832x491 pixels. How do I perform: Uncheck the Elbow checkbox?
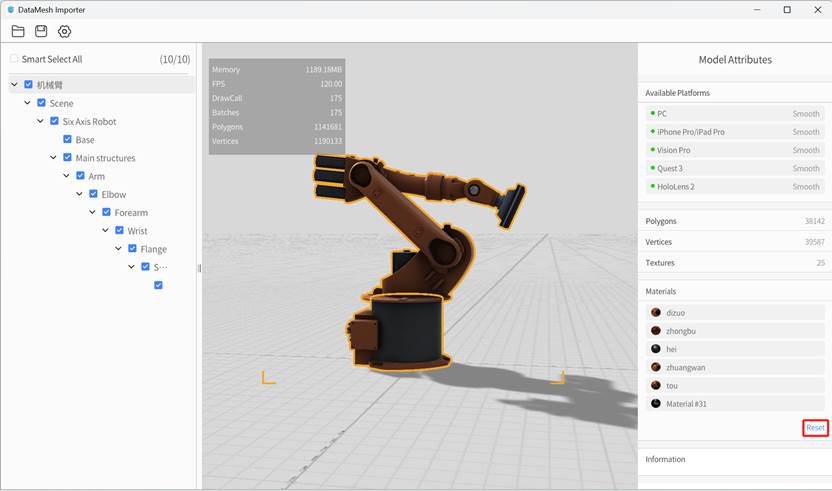[93, 194]
